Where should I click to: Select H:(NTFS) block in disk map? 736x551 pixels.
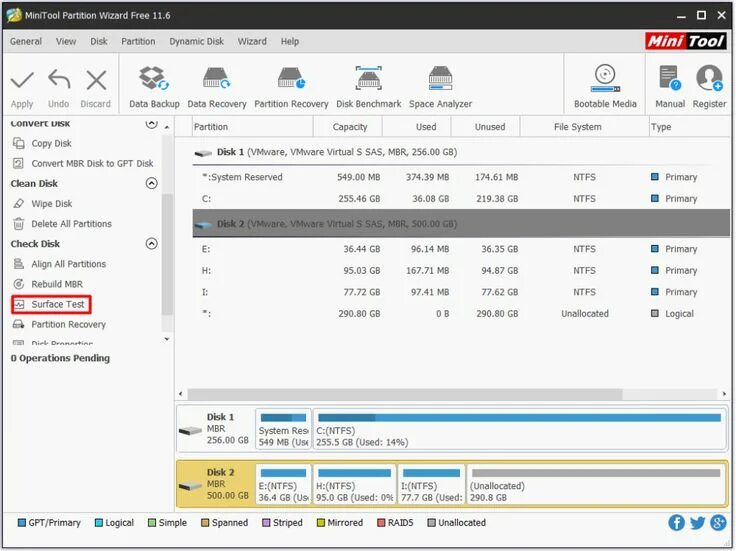pos(354,485)
